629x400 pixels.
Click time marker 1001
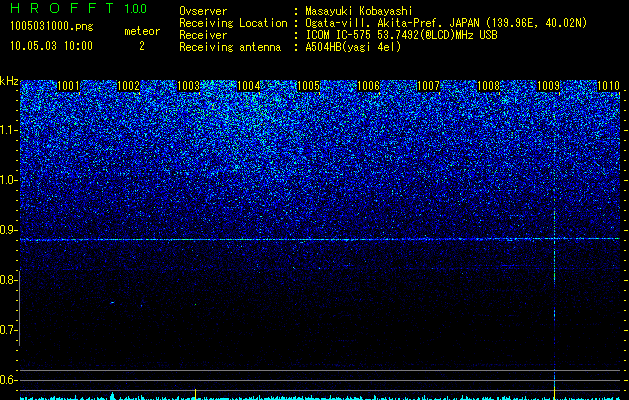pos(68,86)
